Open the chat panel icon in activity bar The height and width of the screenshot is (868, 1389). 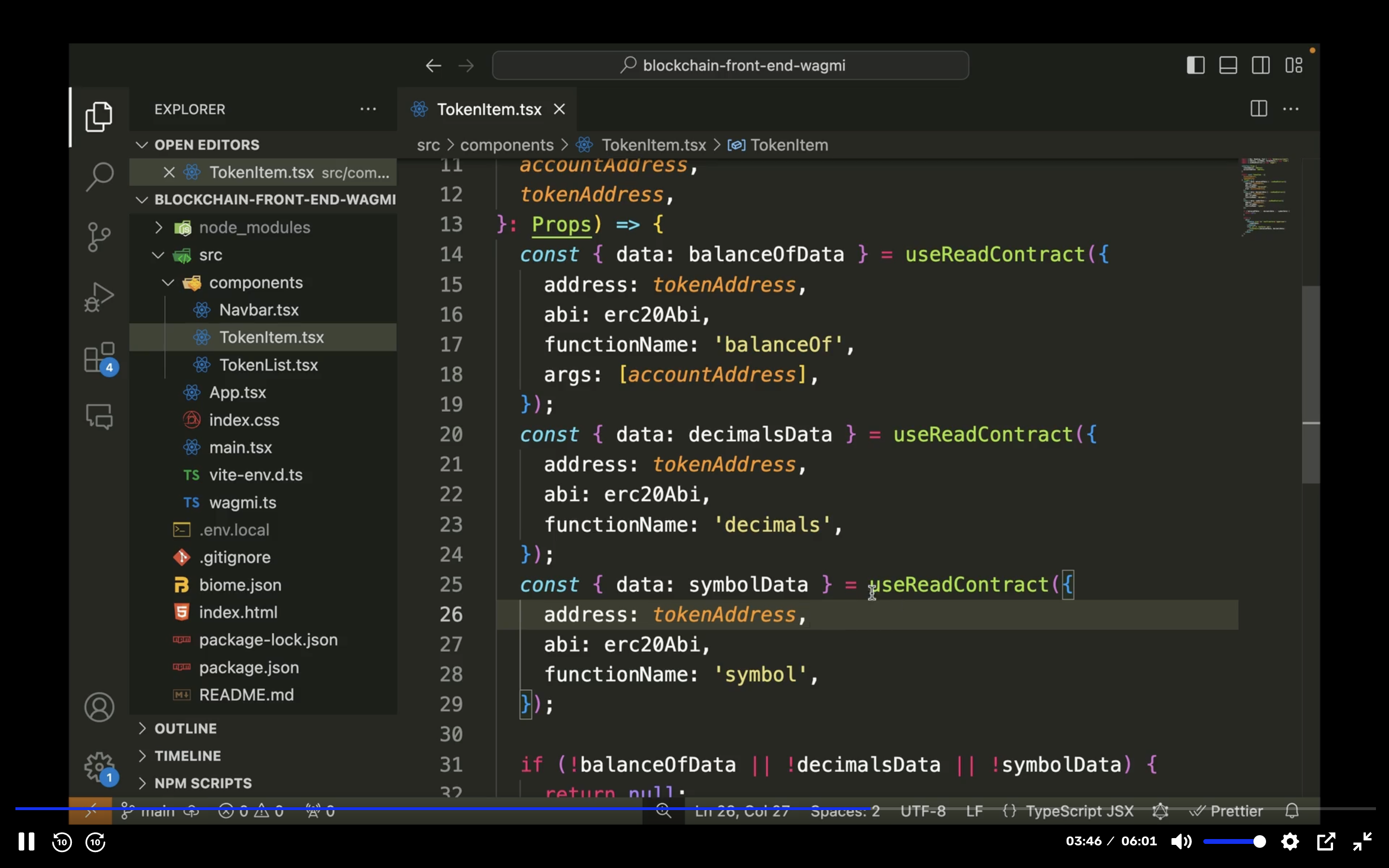click(99, 416)
